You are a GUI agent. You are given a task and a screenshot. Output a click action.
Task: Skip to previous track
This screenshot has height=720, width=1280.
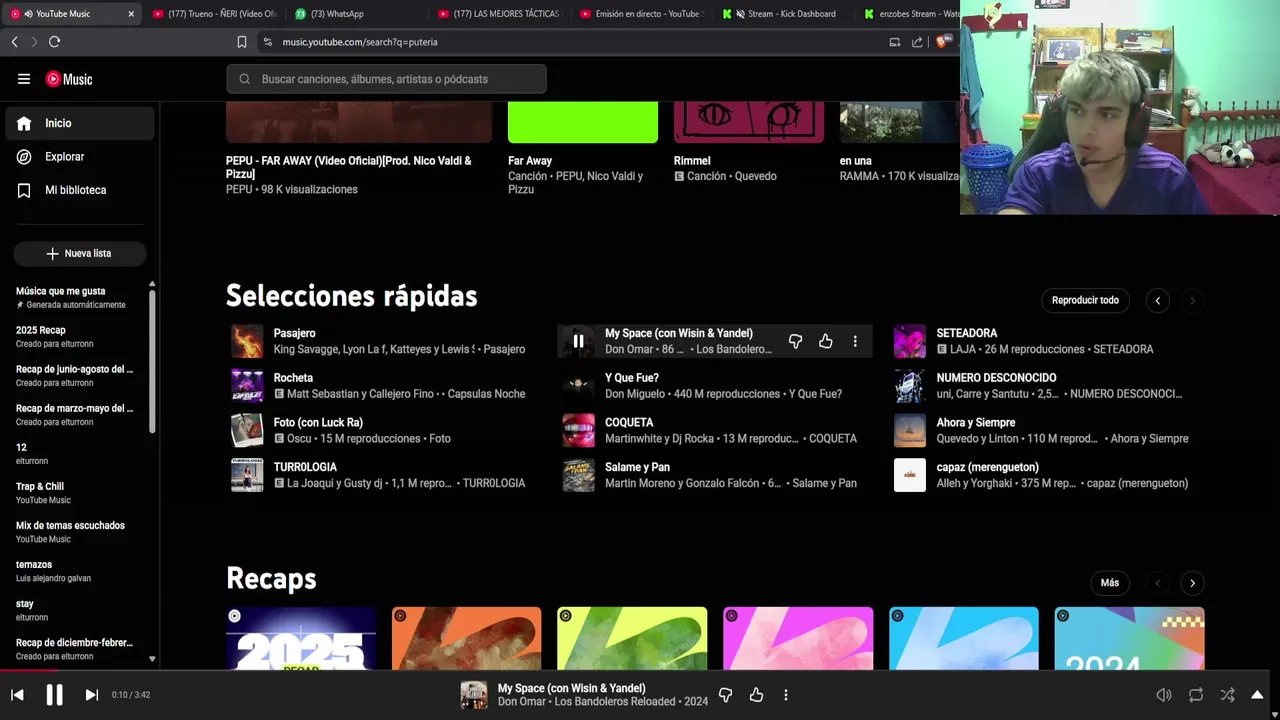pos(17,695)
